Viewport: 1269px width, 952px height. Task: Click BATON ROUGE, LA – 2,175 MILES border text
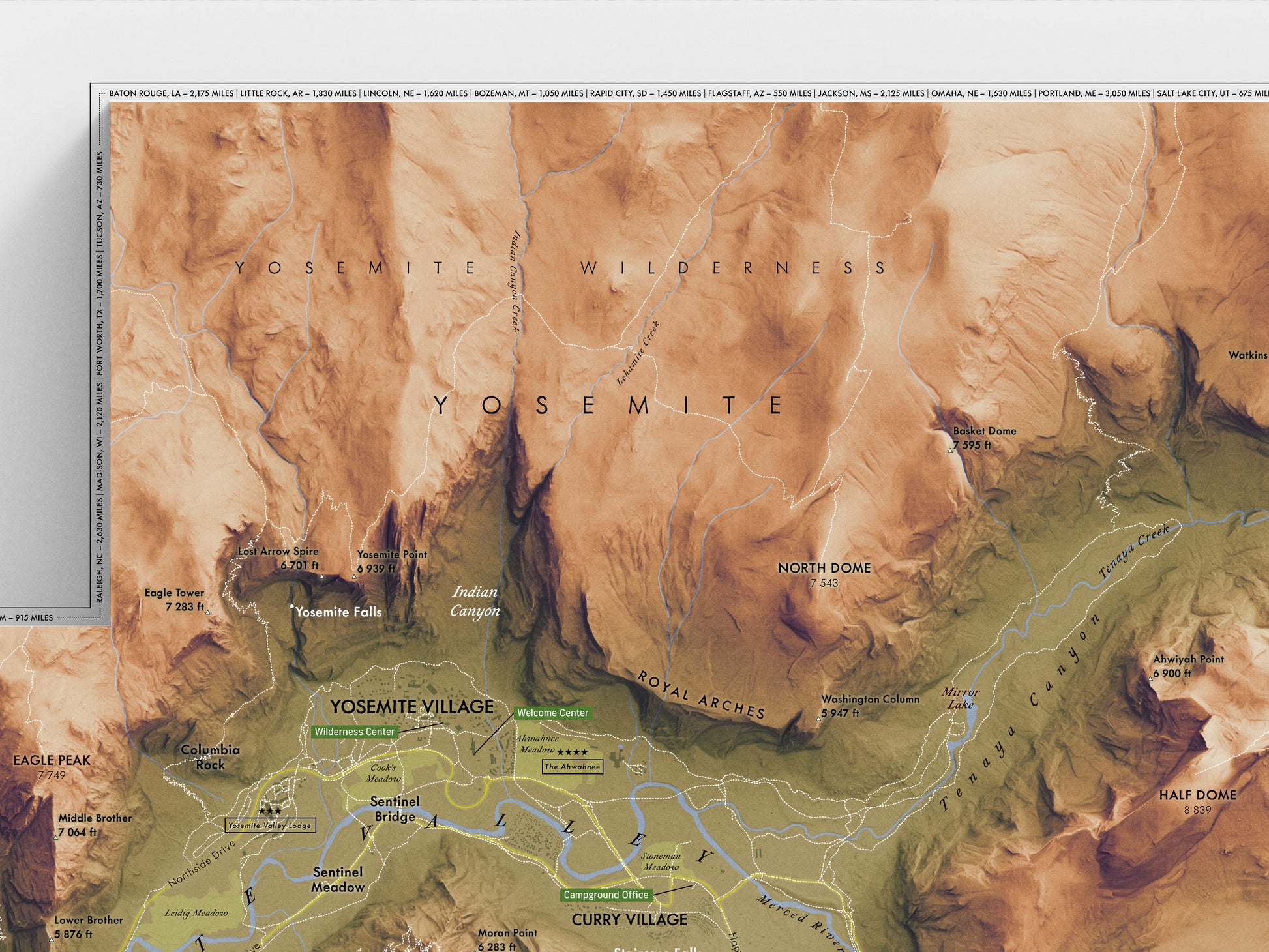(x=172, y=93)
